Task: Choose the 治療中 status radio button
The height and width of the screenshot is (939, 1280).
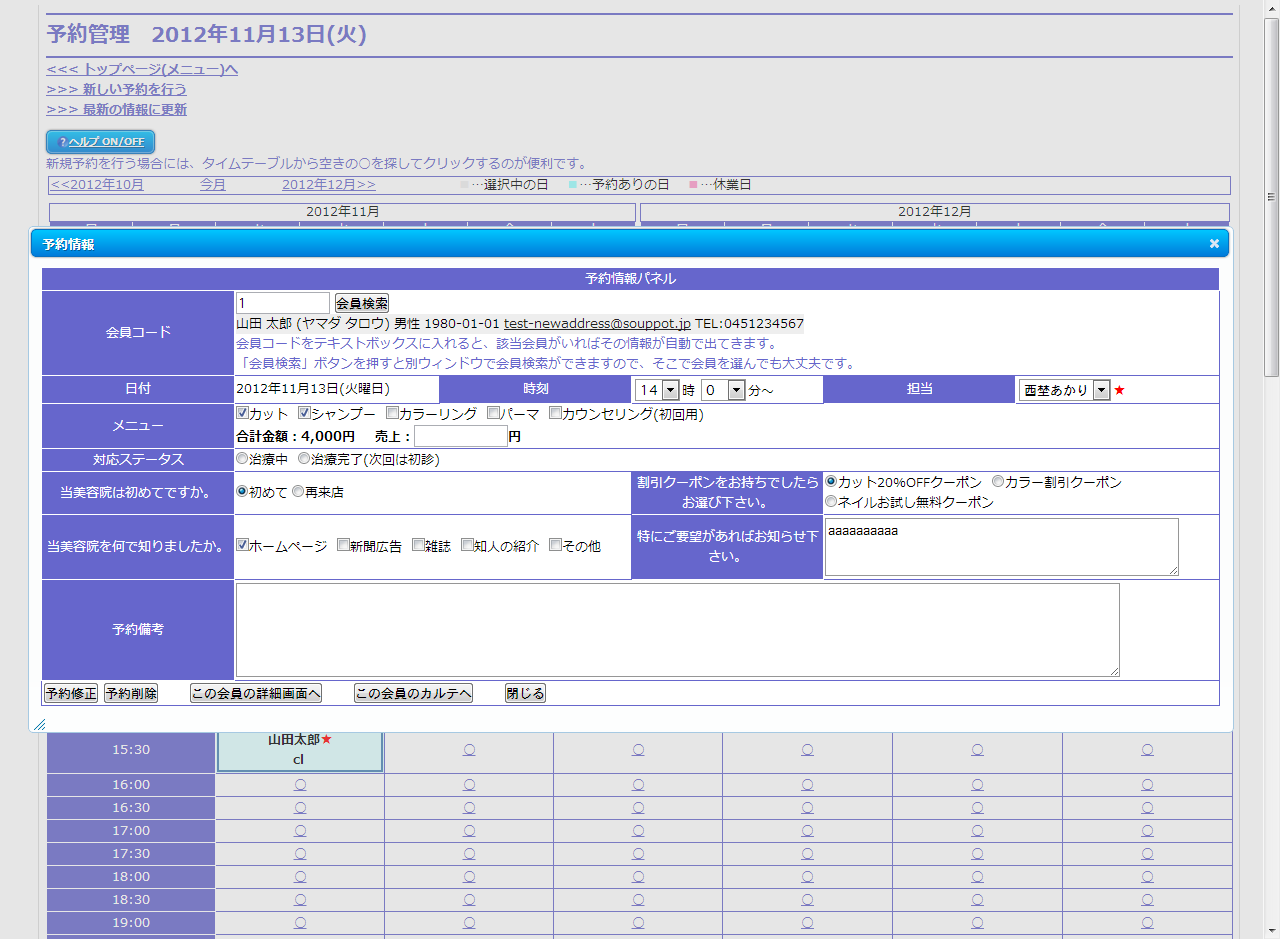Action: pos(242,459)
